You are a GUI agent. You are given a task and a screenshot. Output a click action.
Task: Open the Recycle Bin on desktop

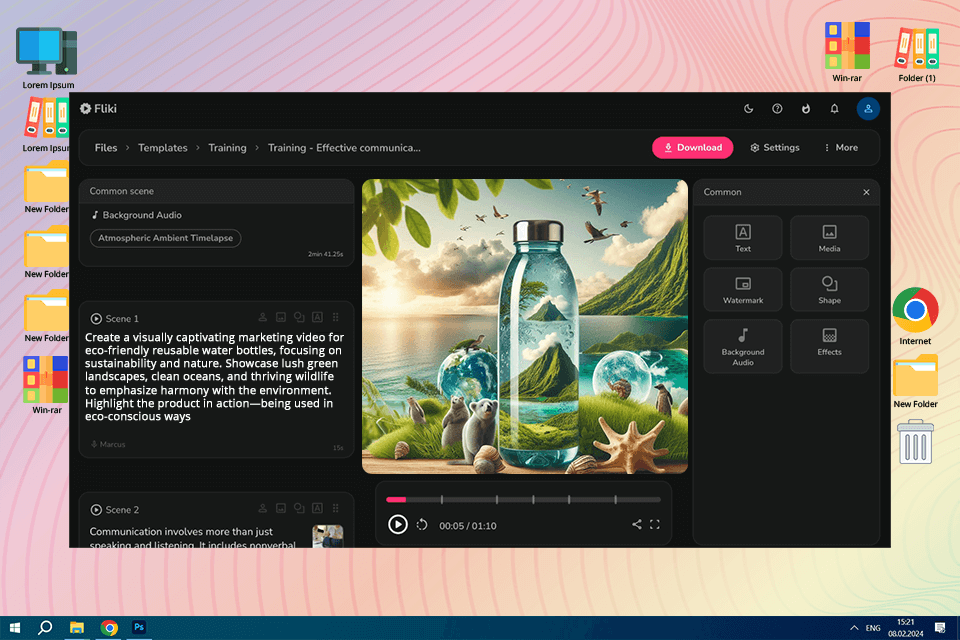pos(915,442)
